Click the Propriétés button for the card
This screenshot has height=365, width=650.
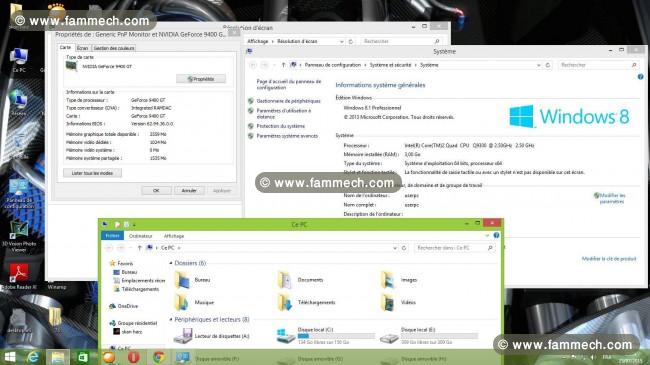click(x=201, y=79)
